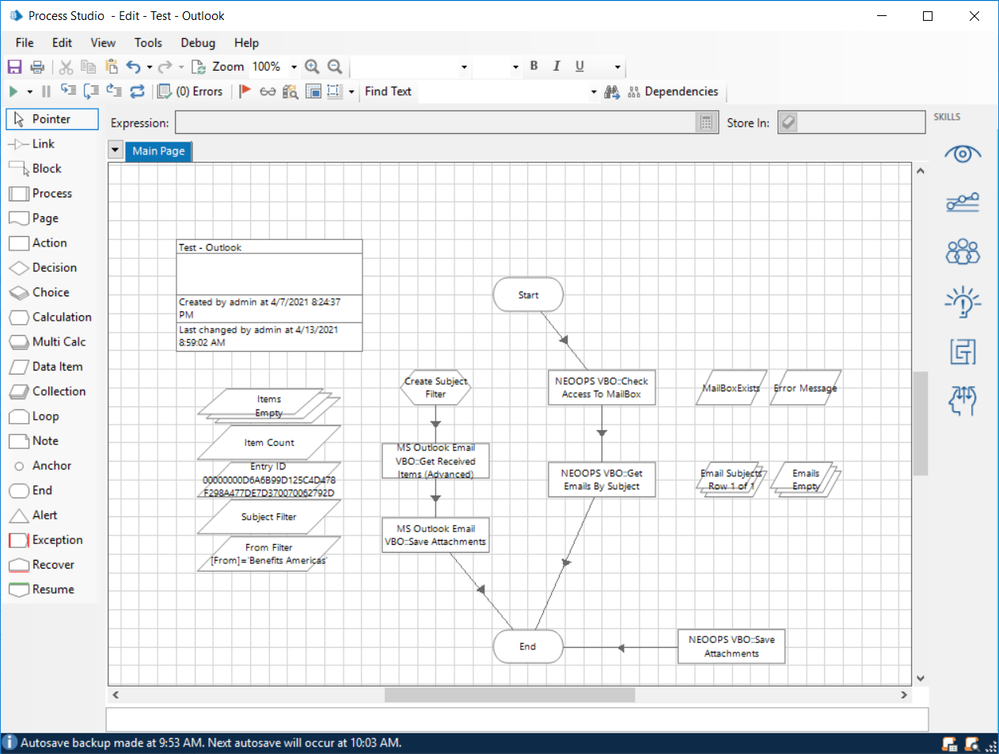Toggle Underline text formatting
This screenshot has height=754, width=999.
click(580, 67)
